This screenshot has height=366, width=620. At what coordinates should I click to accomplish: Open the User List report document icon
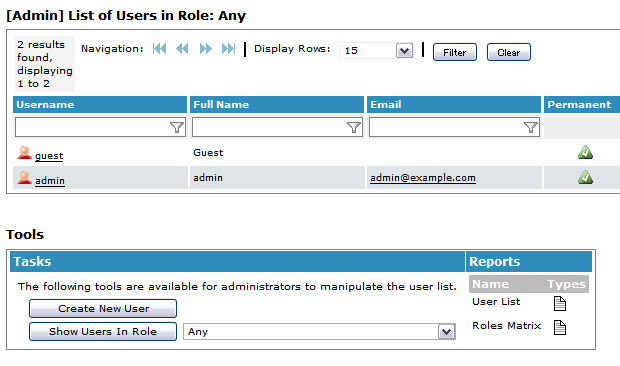(560, 304)
